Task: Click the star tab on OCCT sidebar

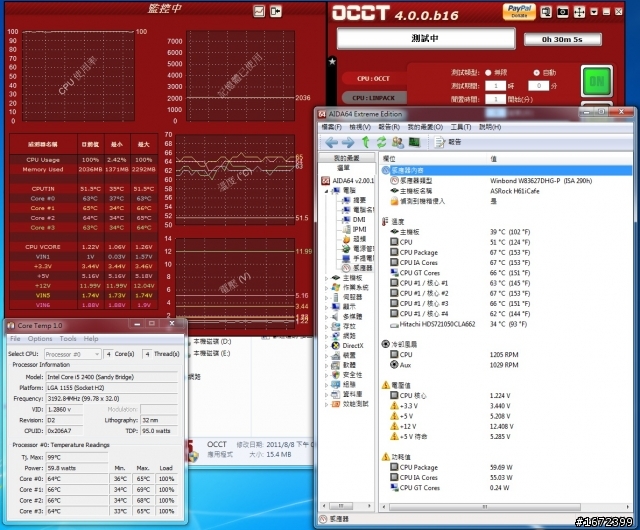Action: tap(332, 61)
